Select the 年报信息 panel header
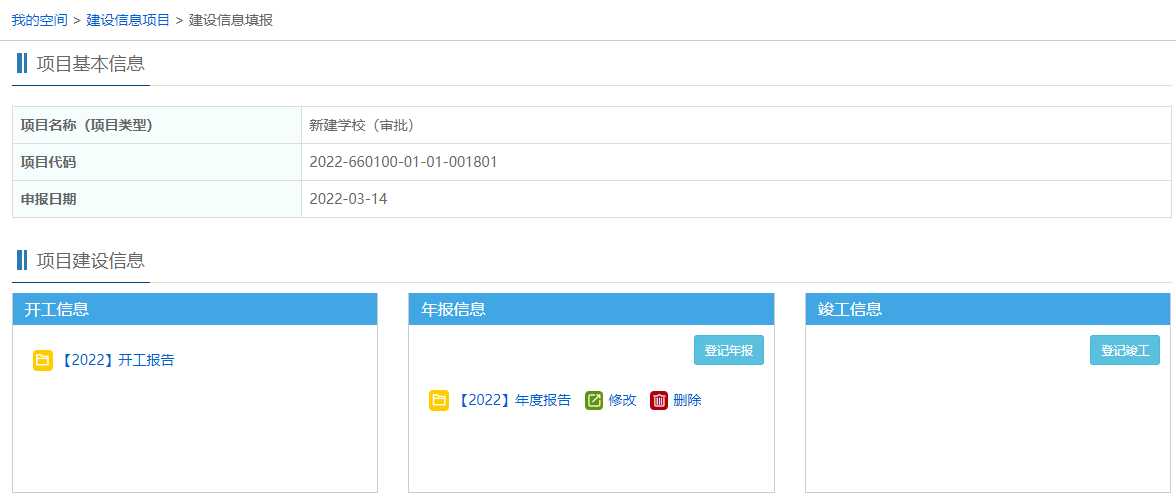1176x502 pixels. (591, 309)
